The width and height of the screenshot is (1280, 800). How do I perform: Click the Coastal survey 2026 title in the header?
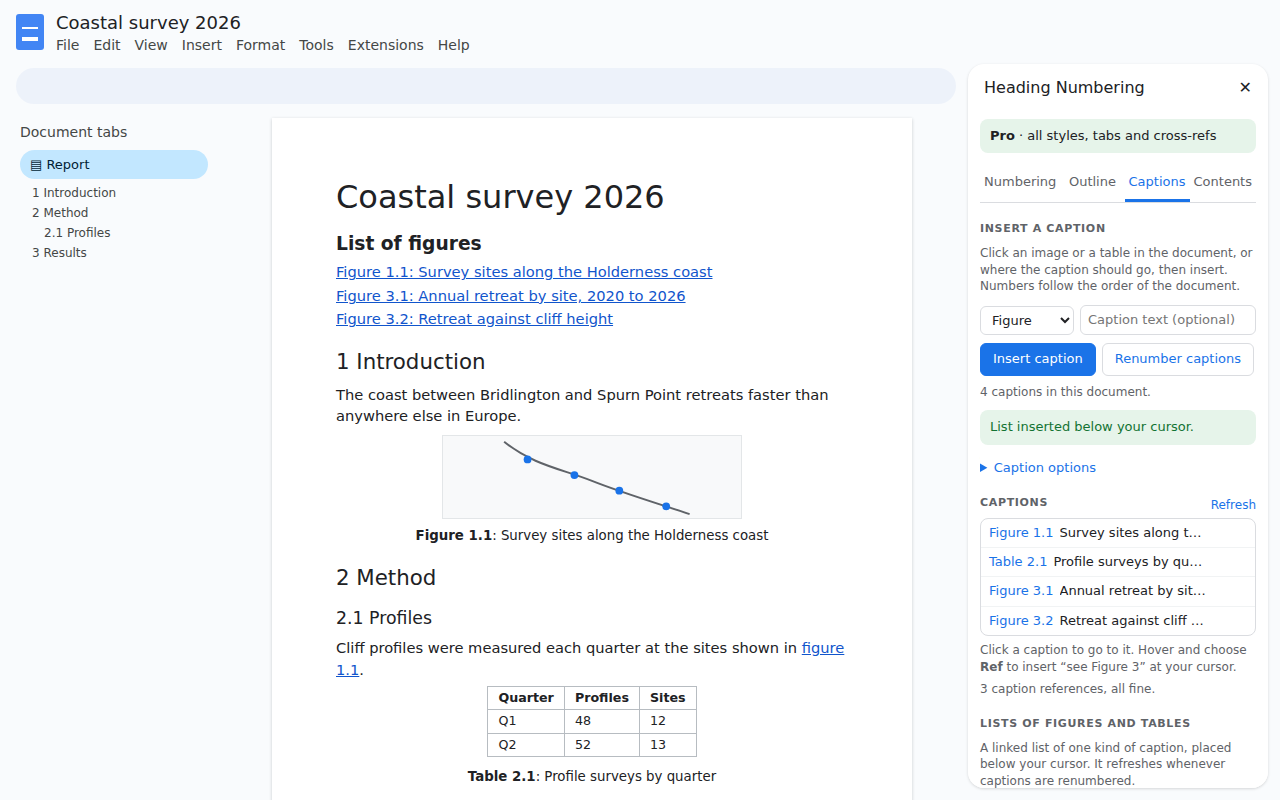point(148,23)
